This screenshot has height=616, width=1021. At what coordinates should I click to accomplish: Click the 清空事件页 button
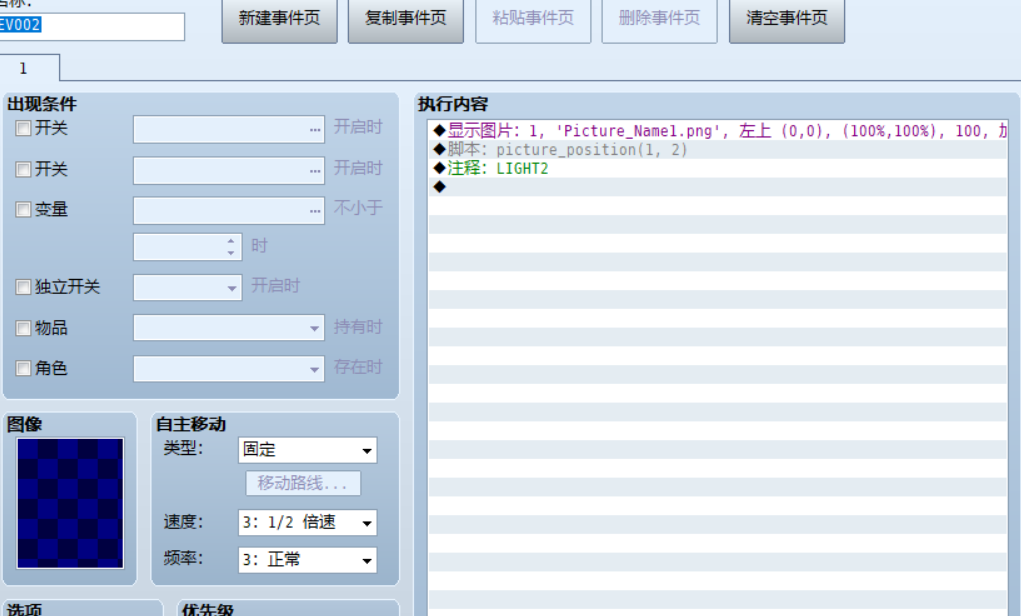tap(787, 20)
